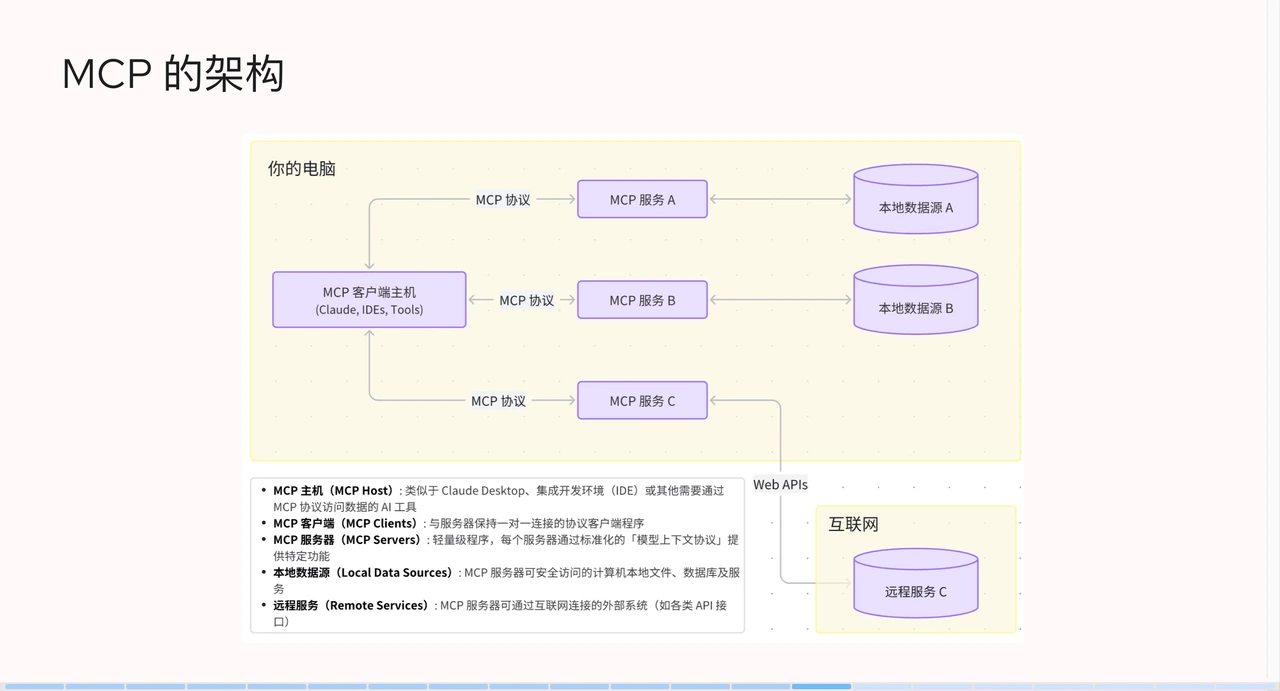Select the "你的电脑" container label

[302, 168]
